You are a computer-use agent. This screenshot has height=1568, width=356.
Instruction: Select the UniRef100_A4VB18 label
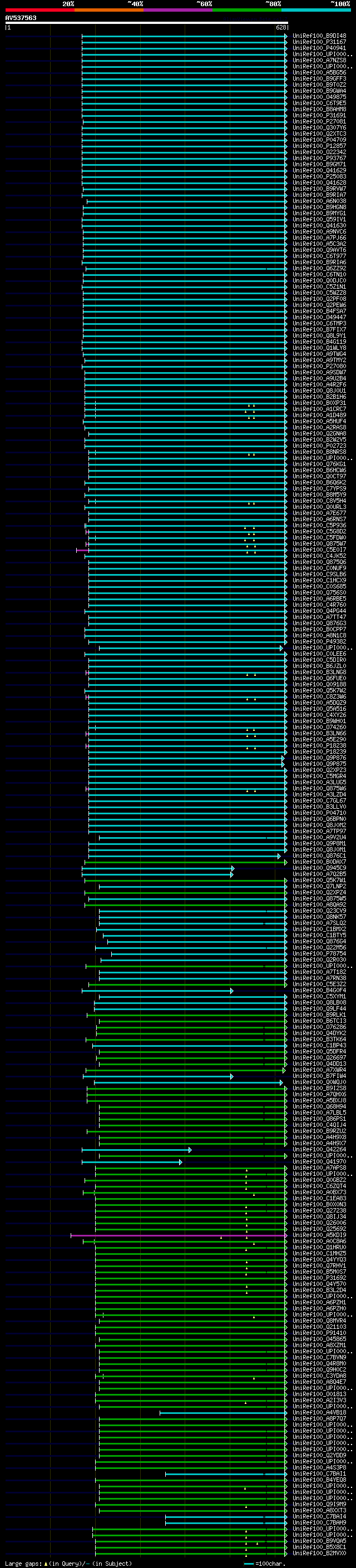click(x=319, y=1413)
